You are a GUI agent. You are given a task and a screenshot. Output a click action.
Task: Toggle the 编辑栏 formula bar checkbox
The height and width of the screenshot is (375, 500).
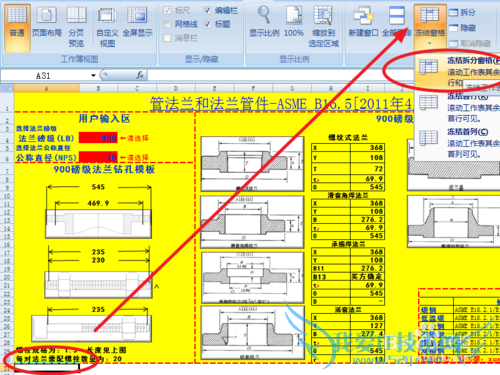click(x=207, y=11)
